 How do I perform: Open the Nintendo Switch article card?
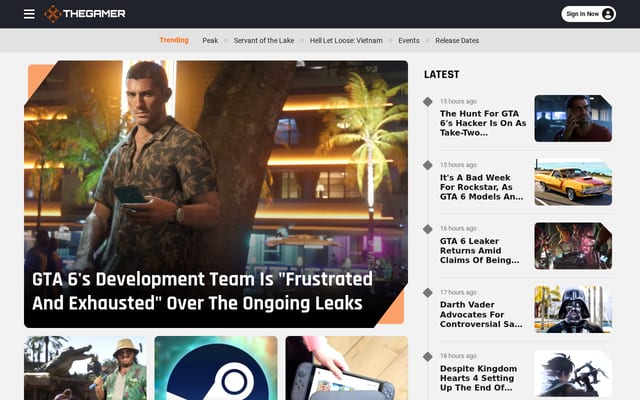(x=347, y=368)
